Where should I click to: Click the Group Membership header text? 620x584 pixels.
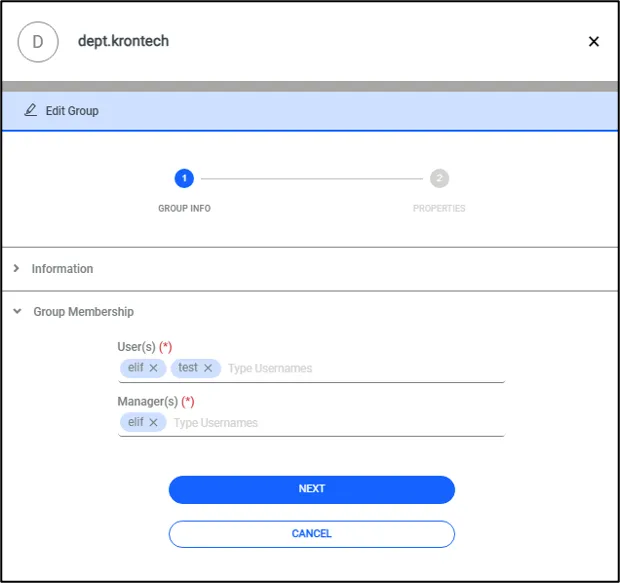(83, 312)
